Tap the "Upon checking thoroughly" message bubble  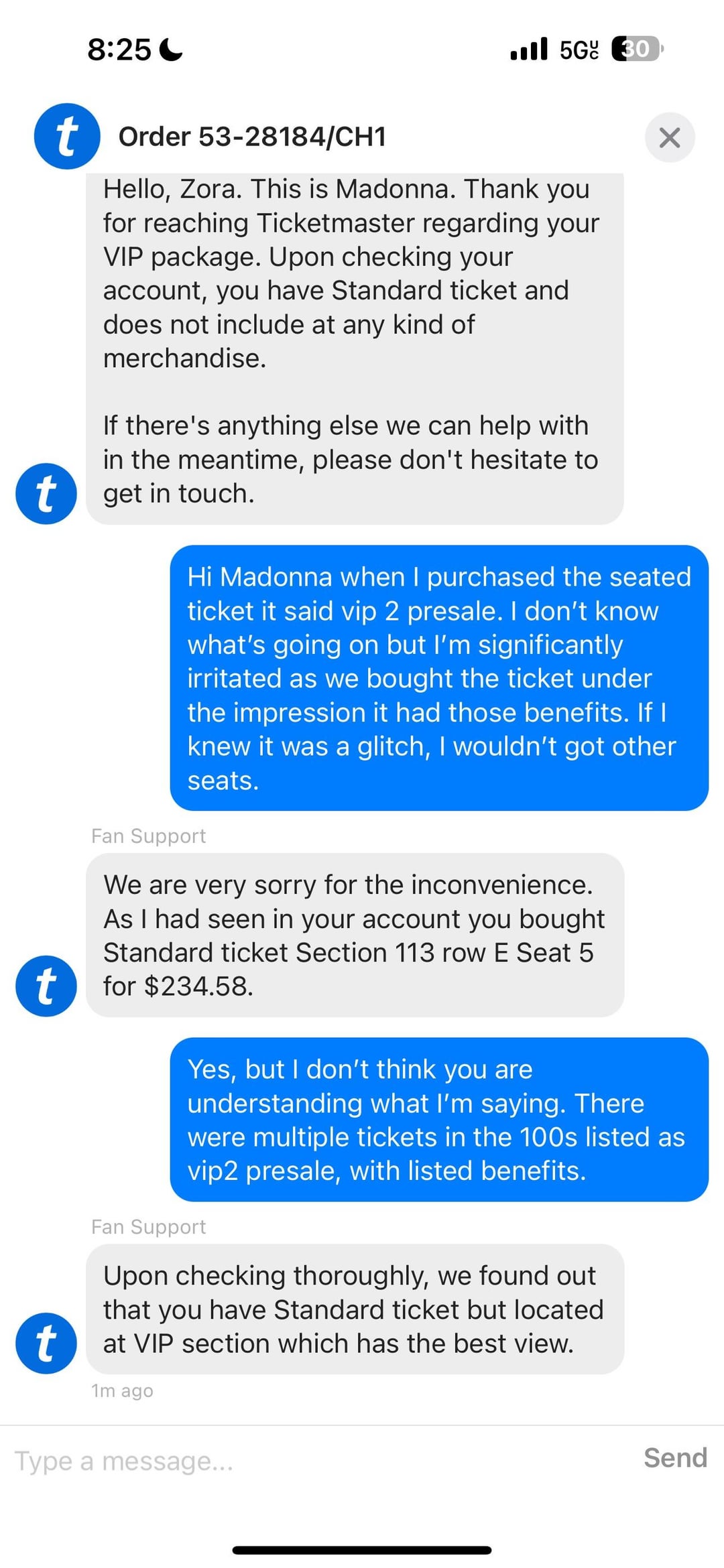click(x=355, y=1309)
